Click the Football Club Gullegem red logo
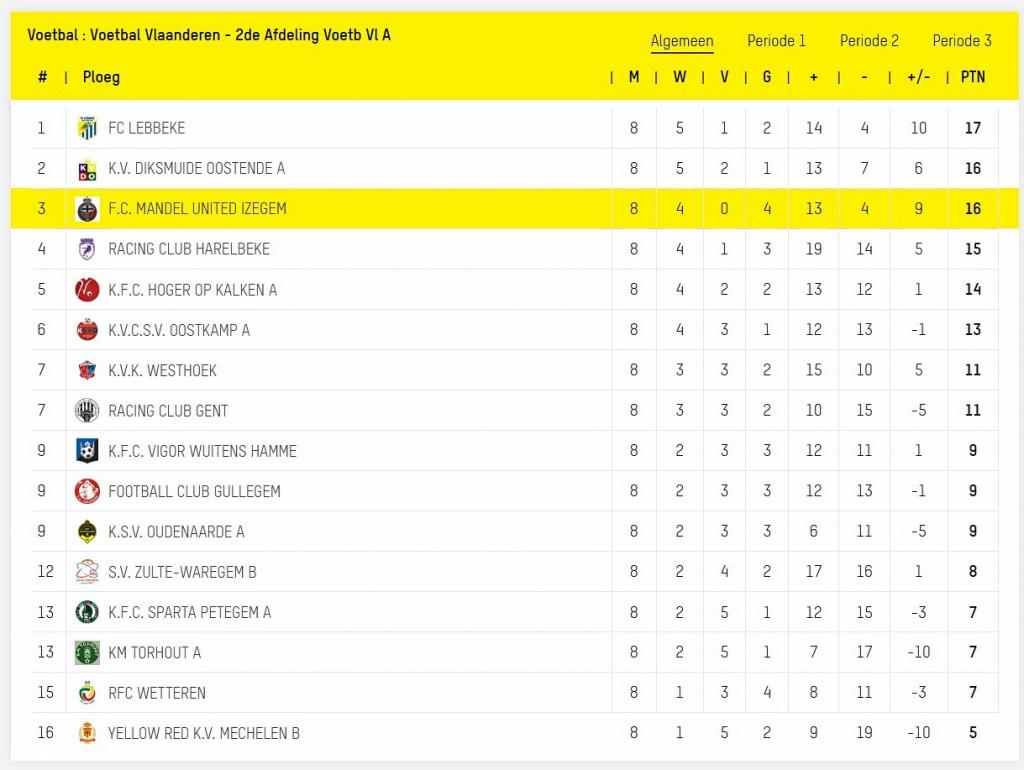 point(87,491)
